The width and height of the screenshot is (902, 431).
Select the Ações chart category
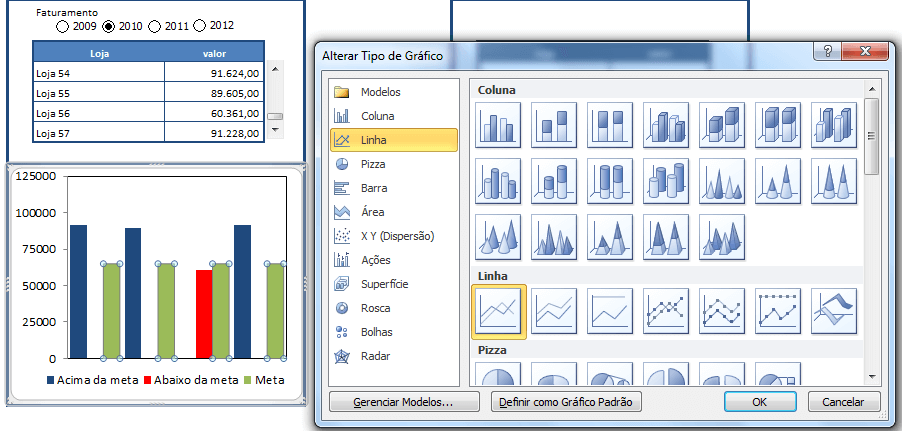tap(394, 260)
